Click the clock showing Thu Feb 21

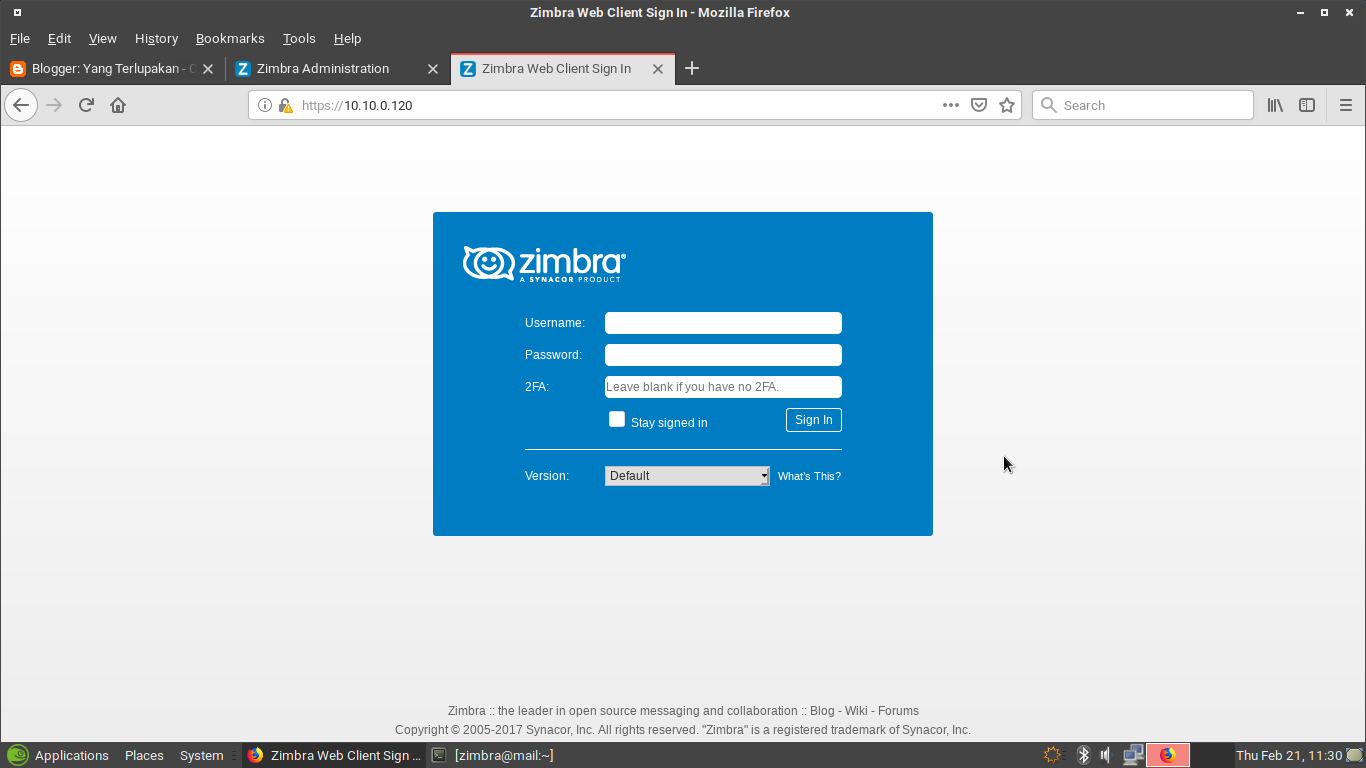coord(1288,755)
